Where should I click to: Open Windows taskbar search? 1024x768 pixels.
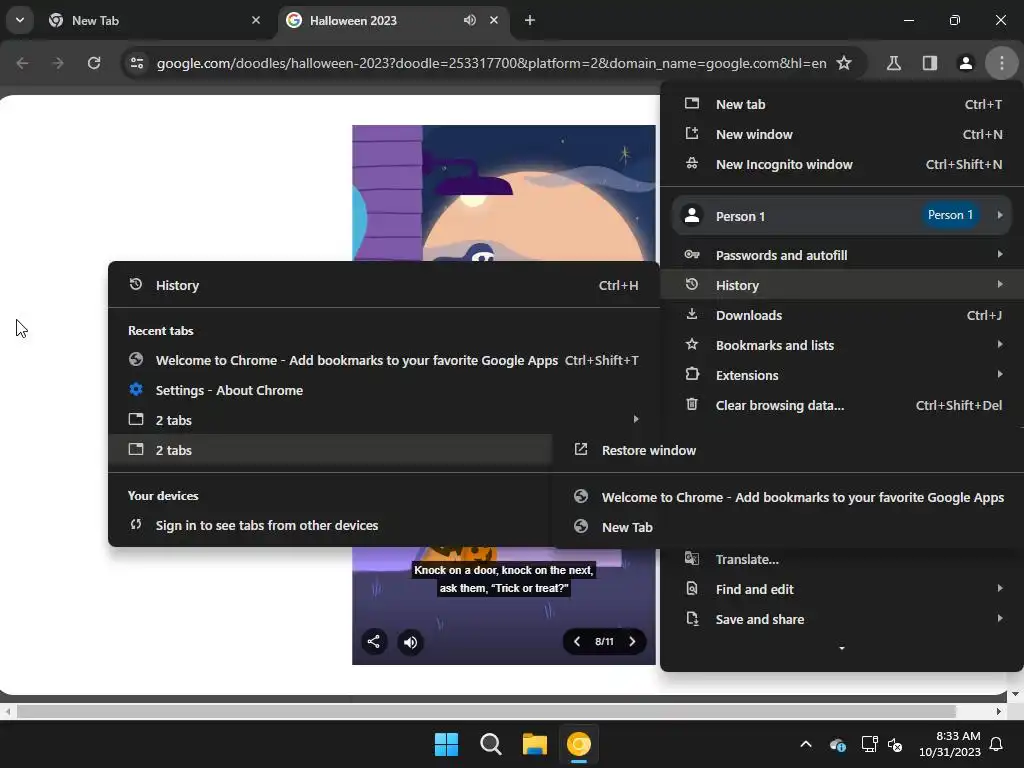click(490, 744)
